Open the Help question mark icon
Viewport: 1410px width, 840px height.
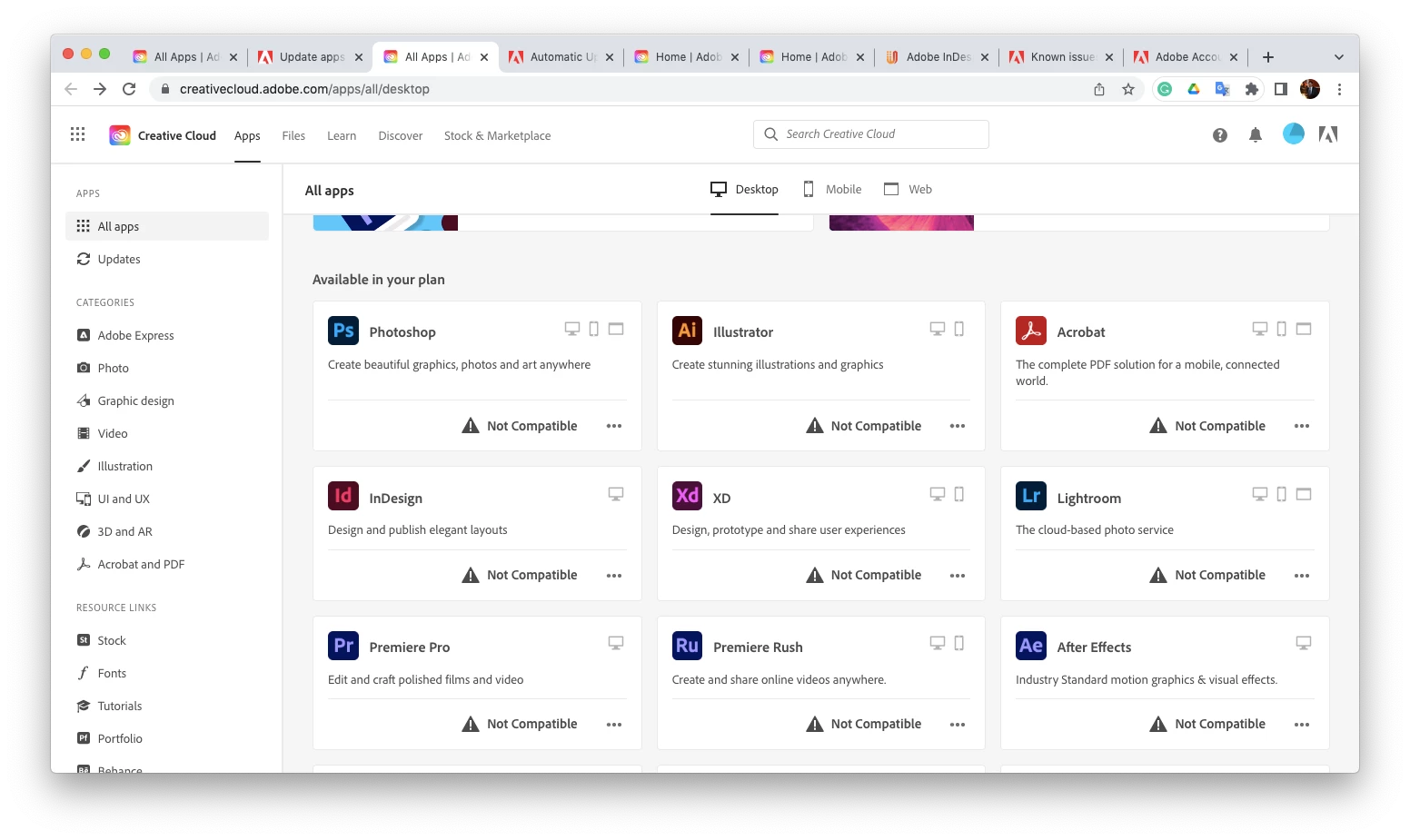tap(1220, 135)
